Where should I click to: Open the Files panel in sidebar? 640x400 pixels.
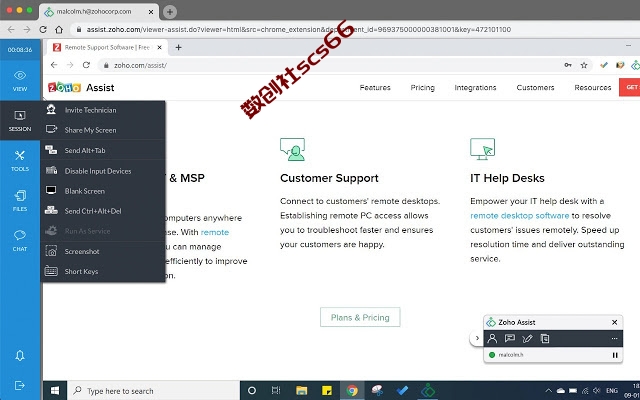click(20, 201)
